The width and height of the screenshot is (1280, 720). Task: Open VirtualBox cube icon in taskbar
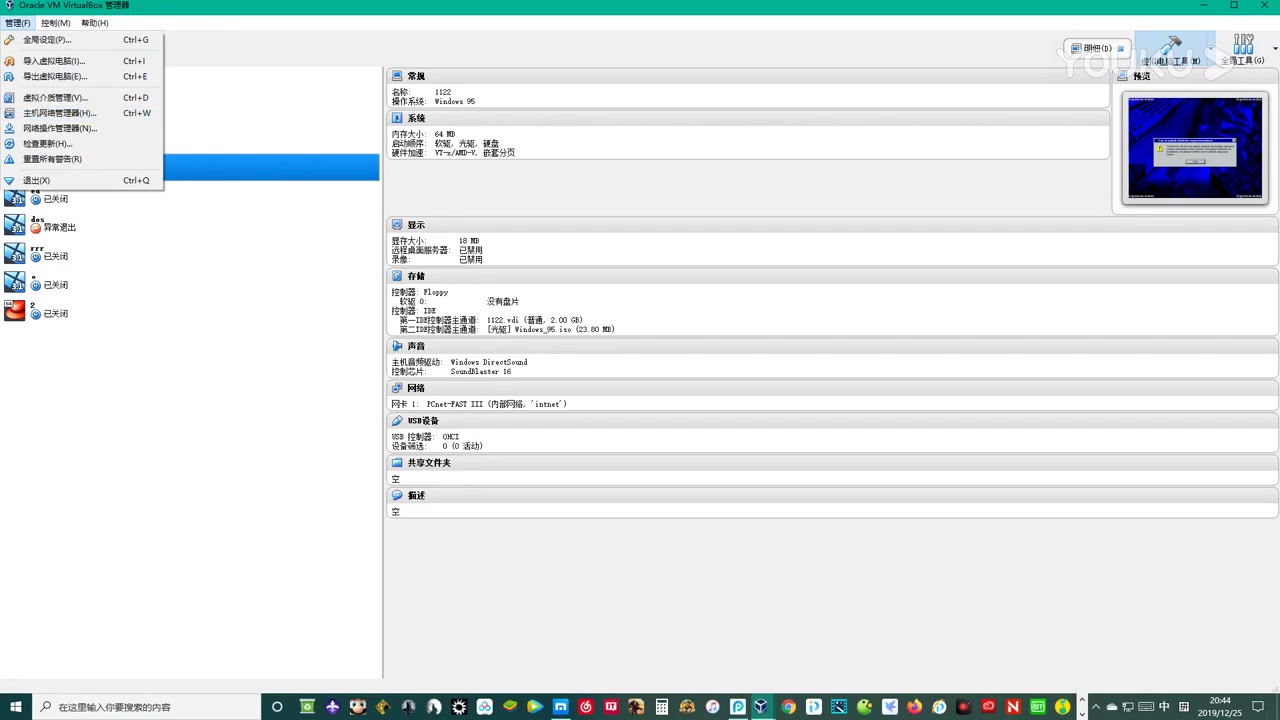[761, 707]
